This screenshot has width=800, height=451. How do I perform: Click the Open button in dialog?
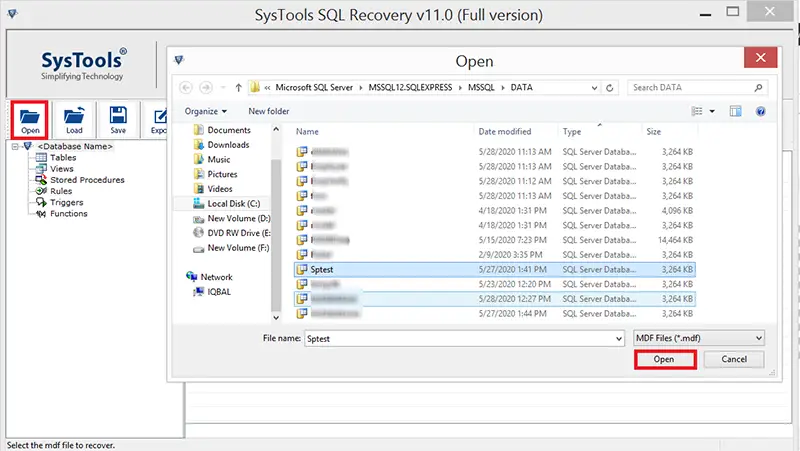[665, 360]
